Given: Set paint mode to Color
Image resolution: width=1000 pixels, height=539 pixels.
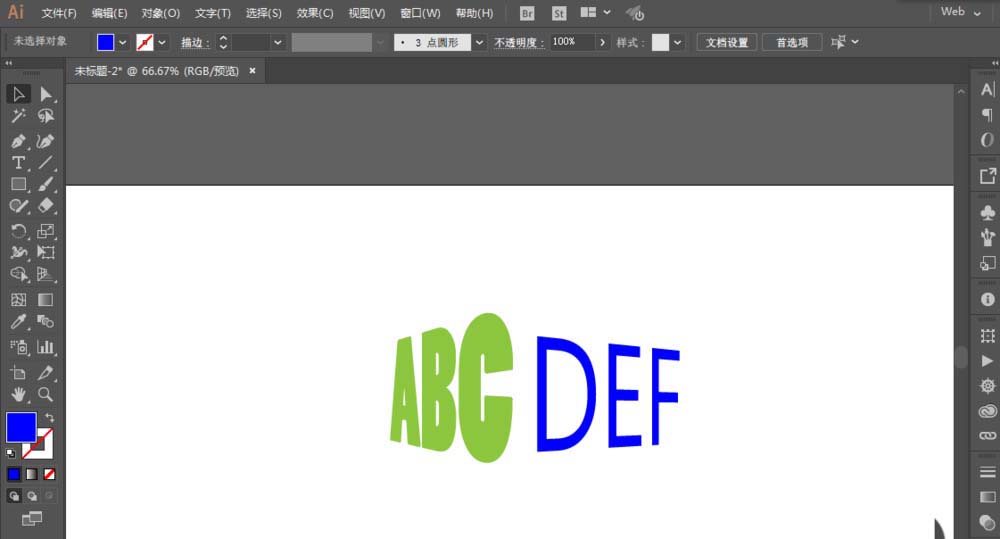Looking at the screenshot, I should [14, 474].
